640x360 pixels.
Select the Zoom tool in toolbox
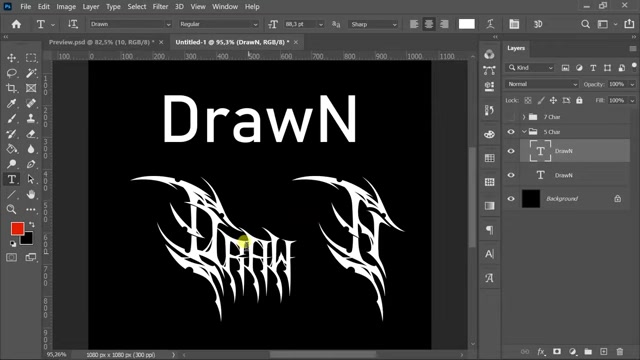tap(11, 209)
